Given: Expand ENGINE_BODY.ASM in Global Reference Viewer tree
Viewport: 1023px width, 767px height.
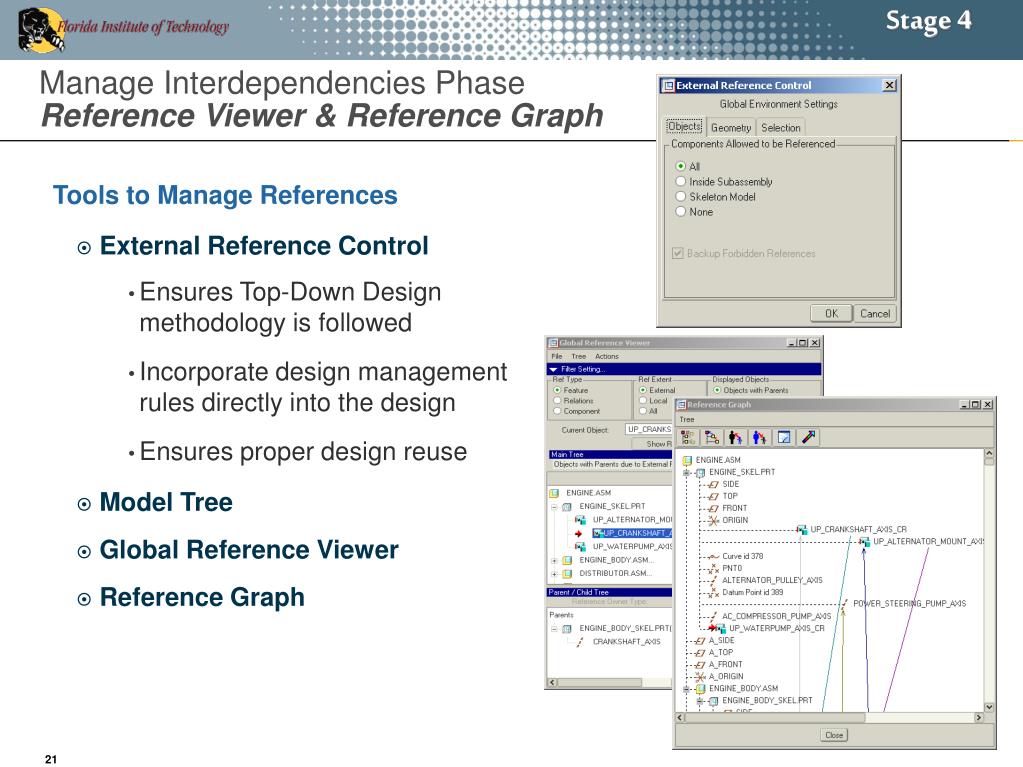Looking at the screenshot, I should point(554,560).
